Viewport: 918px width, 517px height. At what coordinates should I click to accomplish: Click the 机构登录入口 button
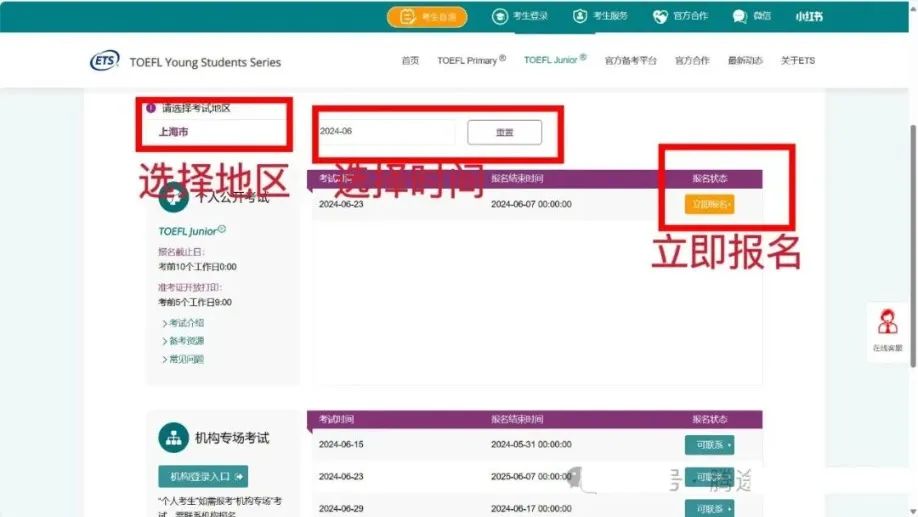pyautogui.click(x=203, y=477)
